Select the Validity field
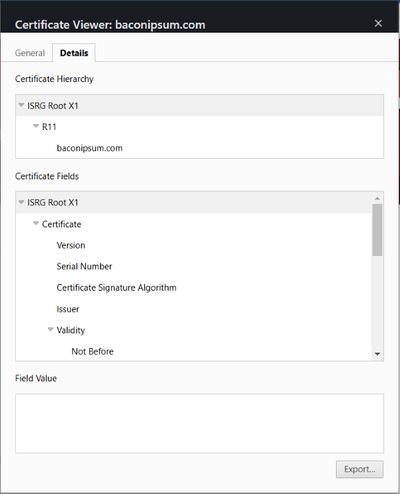The height and width of the screenshot is (494, 400). click(x=194, y=330)
